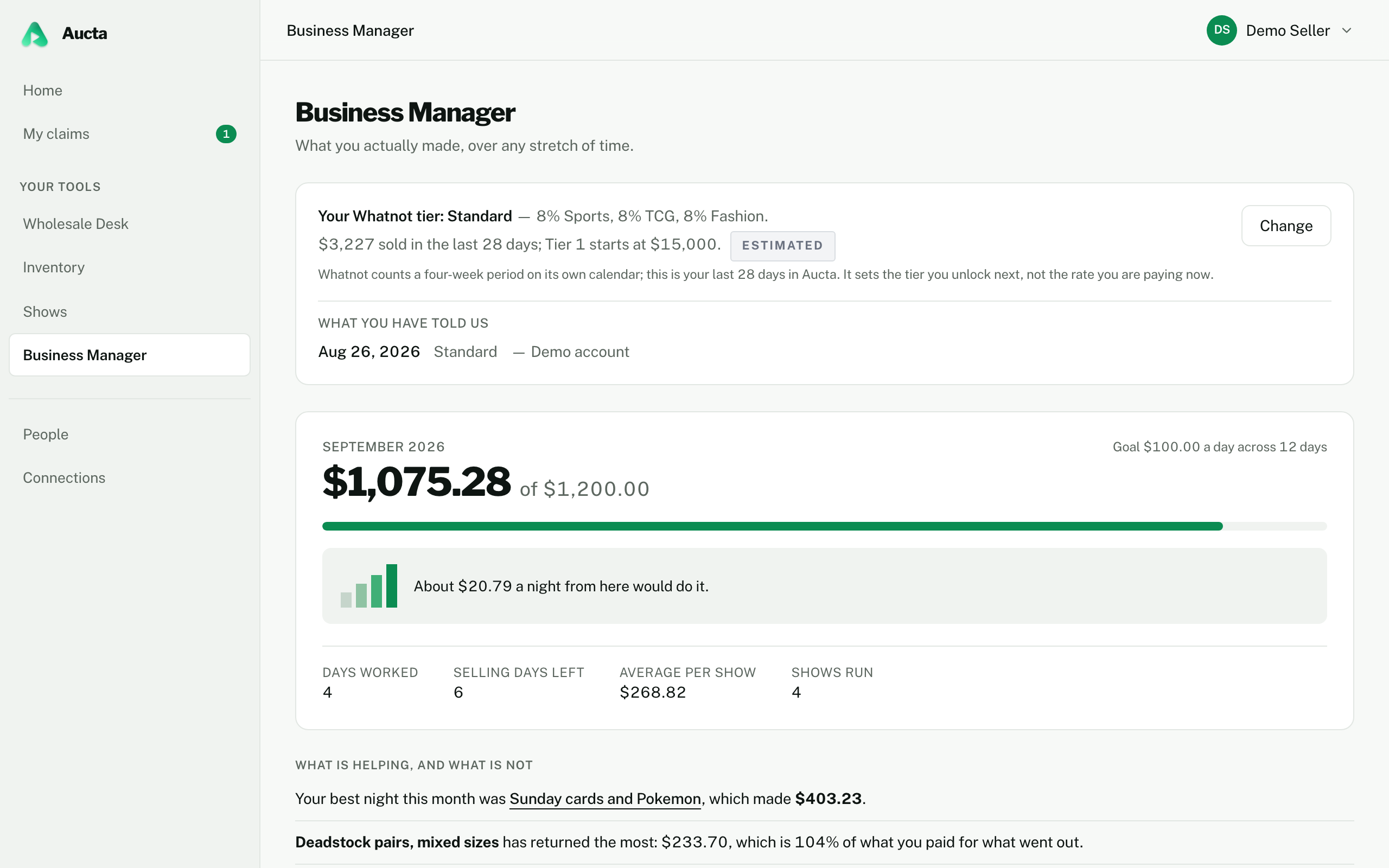
Task: Click the SEPTEMBER 2026 label
Action: coord(384,446)
